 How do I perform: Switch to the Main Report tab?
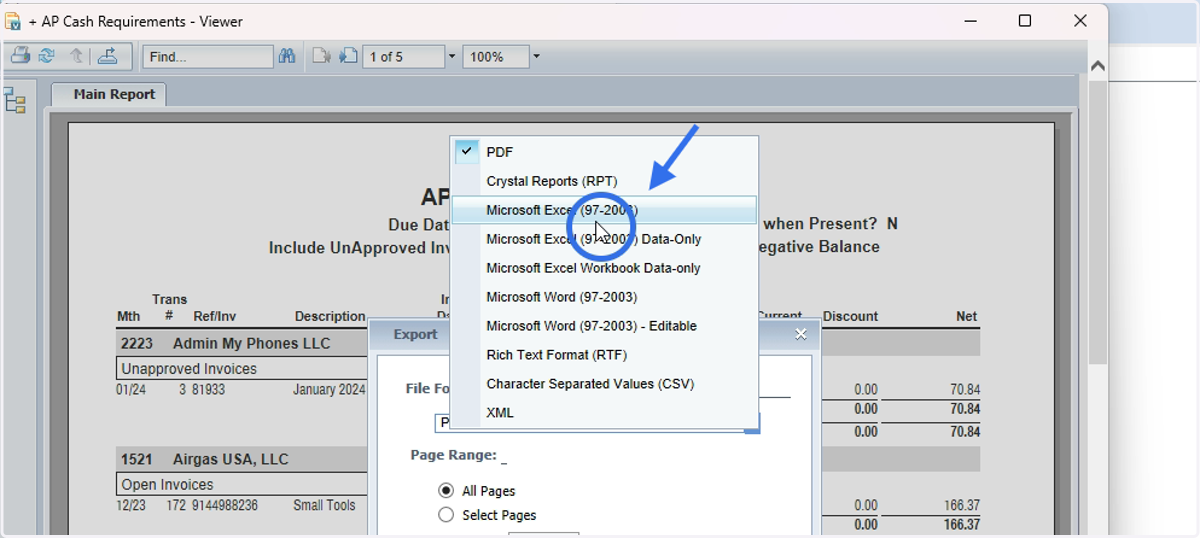pos(109,94)
